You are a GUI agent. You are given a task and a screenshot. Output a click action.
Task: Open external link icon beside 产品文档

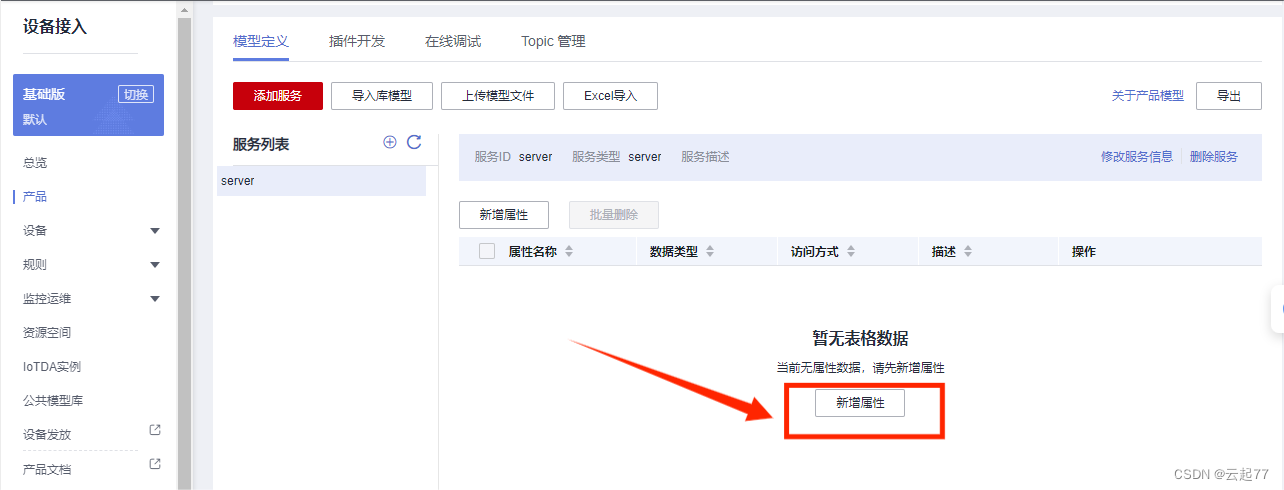click(x=155, y=465)
